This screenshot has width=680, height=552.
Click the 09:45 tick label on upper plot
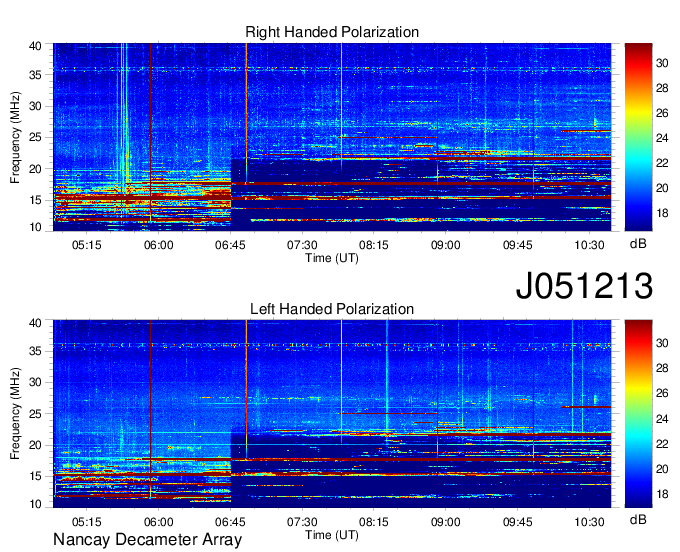click(517, 245)
